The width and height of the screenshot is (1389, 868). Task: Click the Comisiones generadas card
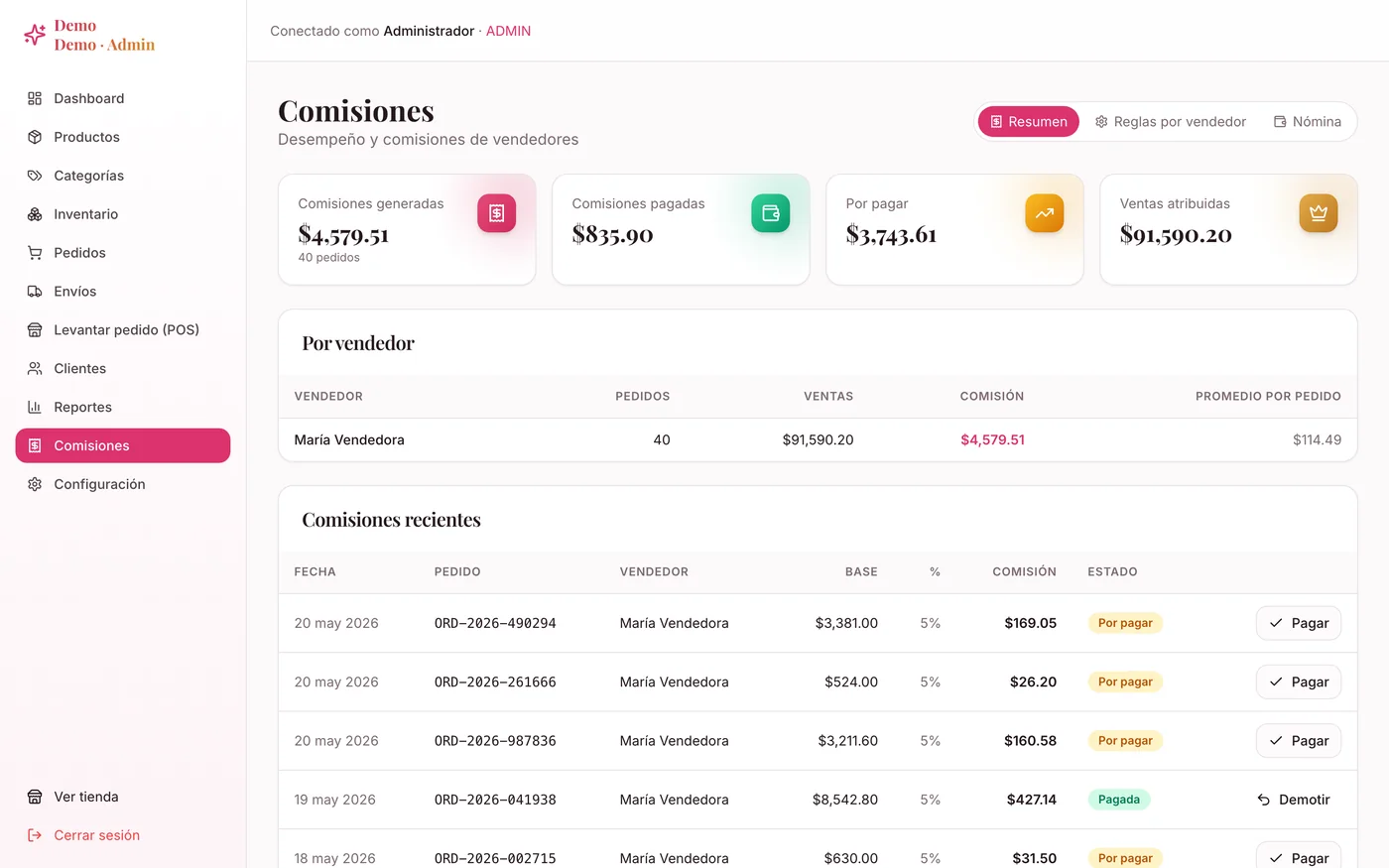(407, 230)
